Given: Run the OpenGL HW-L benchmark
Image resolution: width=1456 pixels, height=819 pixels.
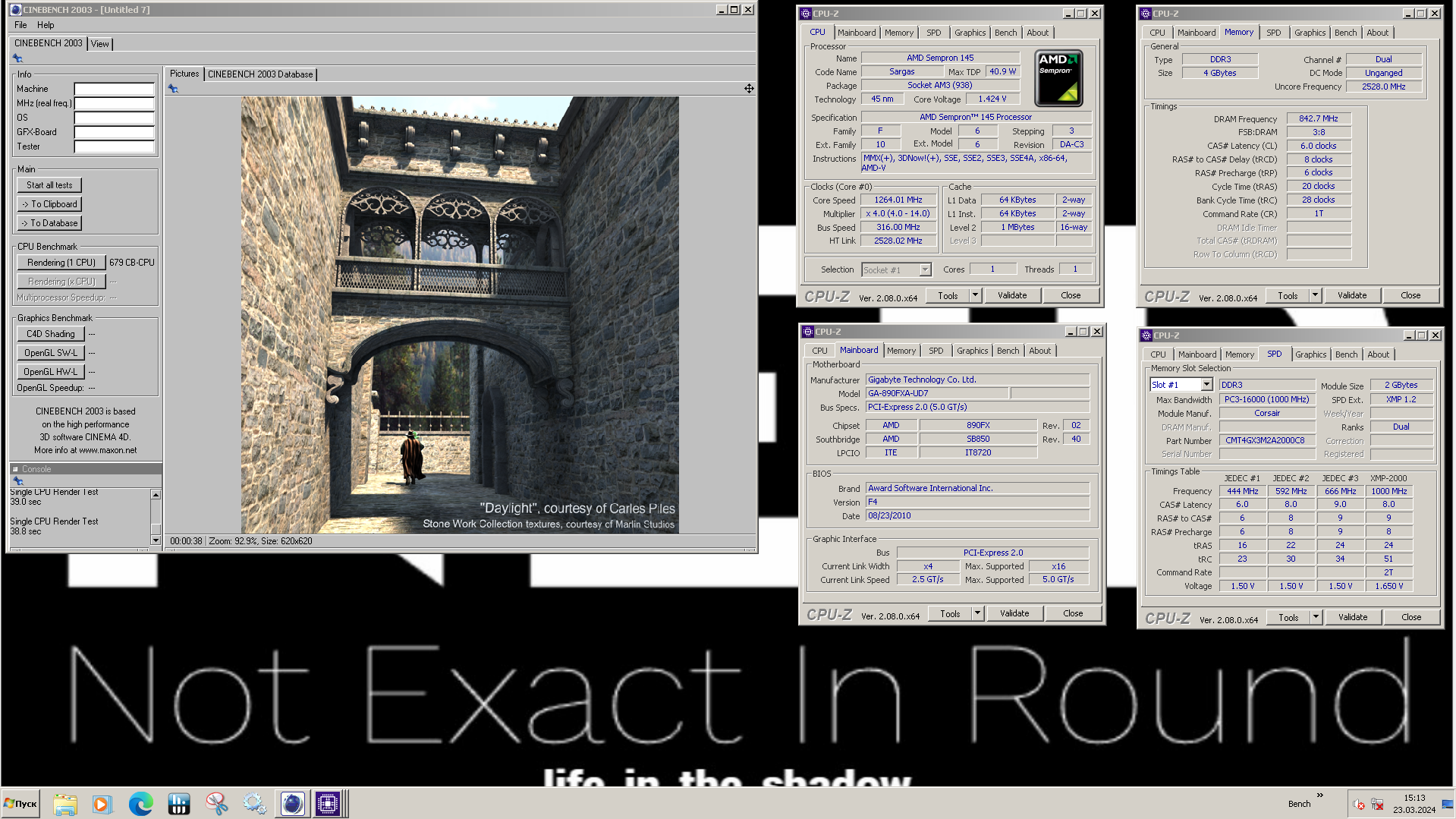Looking at the screenshot, I should click(51, 372).
